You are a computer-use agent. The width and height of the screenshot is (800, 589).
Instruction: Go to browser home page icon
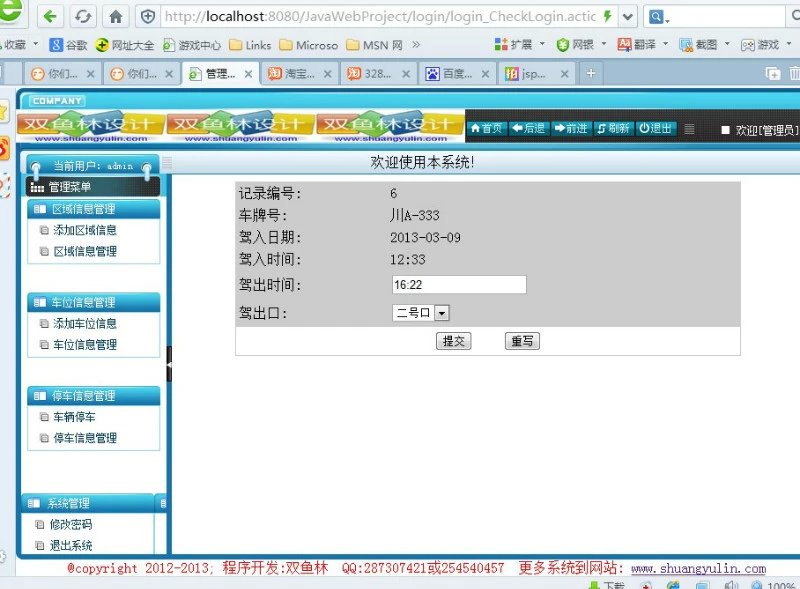[x=116, y=16]
